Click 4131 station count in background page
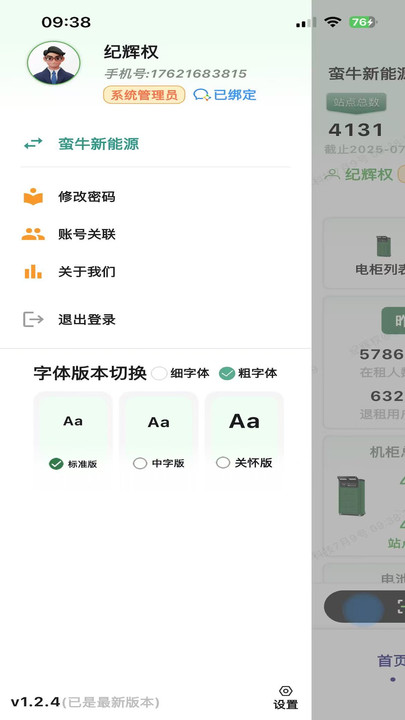Image resolution: width=405 pixels, height=720 pixels. pyautogui.click(x=356, y=130)
